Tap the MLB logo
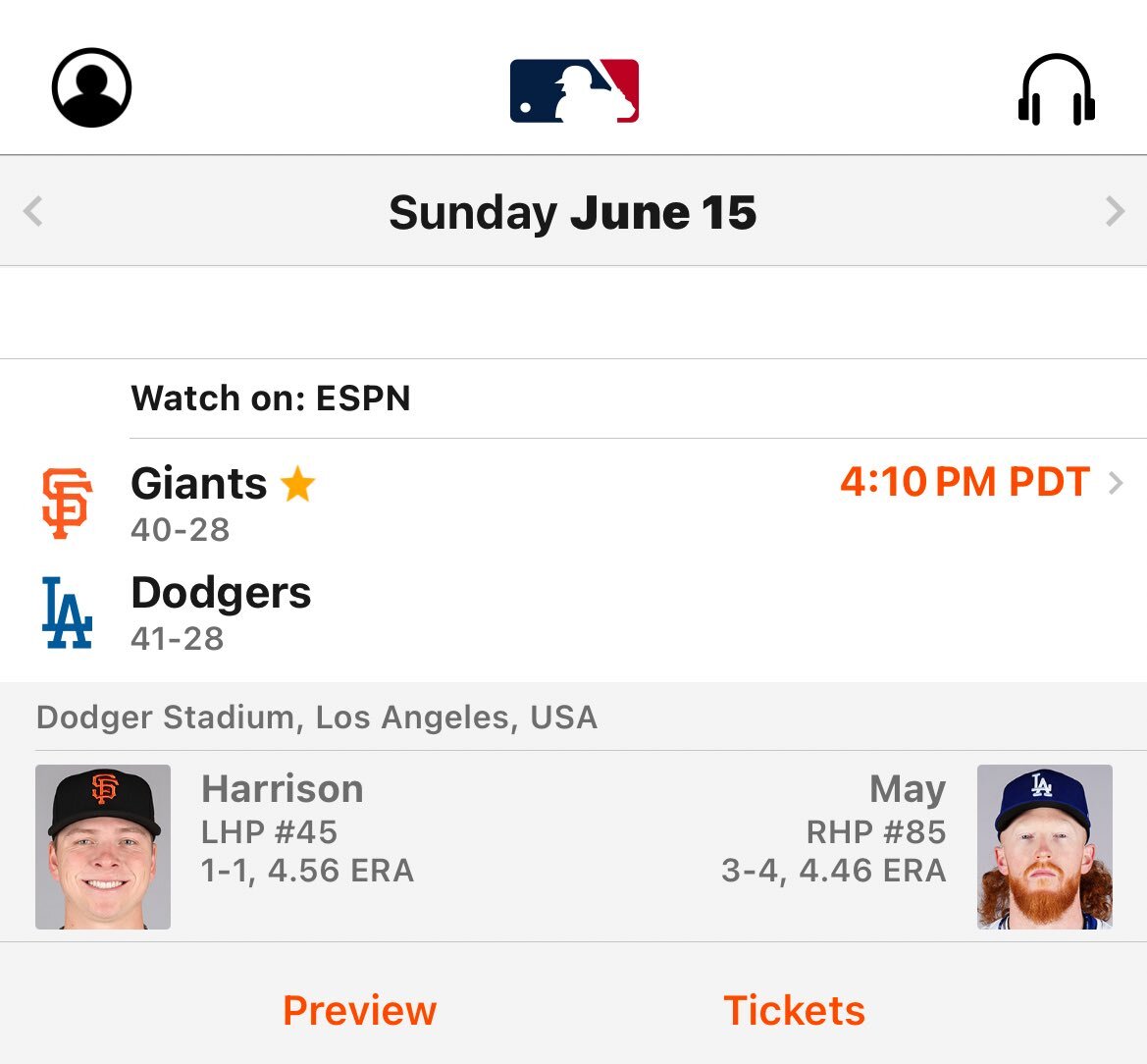This screenshot has height=1064, width=1147. 574,90
